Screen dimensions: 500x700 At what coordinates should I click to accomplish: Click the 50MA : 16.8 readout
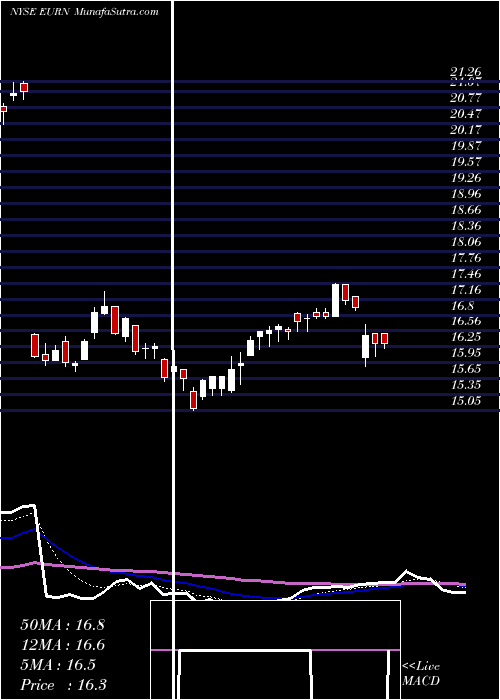62,625
